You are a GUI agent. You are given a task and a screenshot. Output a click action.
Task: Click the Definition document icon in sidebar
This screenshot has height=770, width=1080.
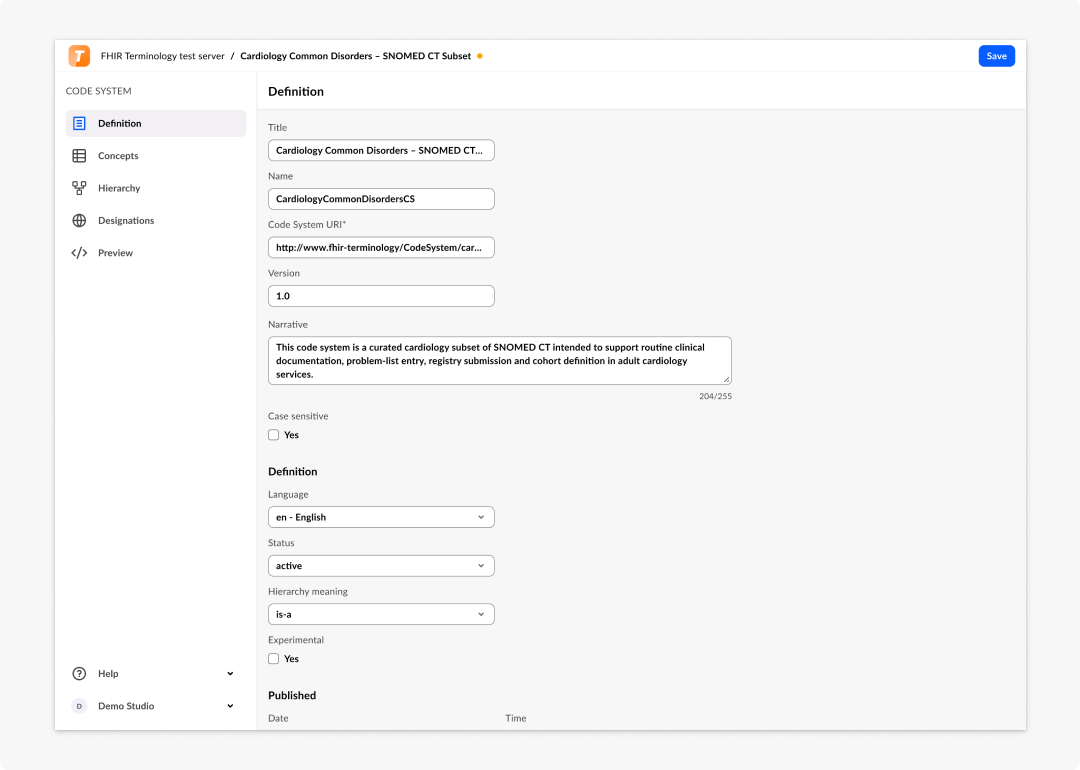tap(79, 123)
